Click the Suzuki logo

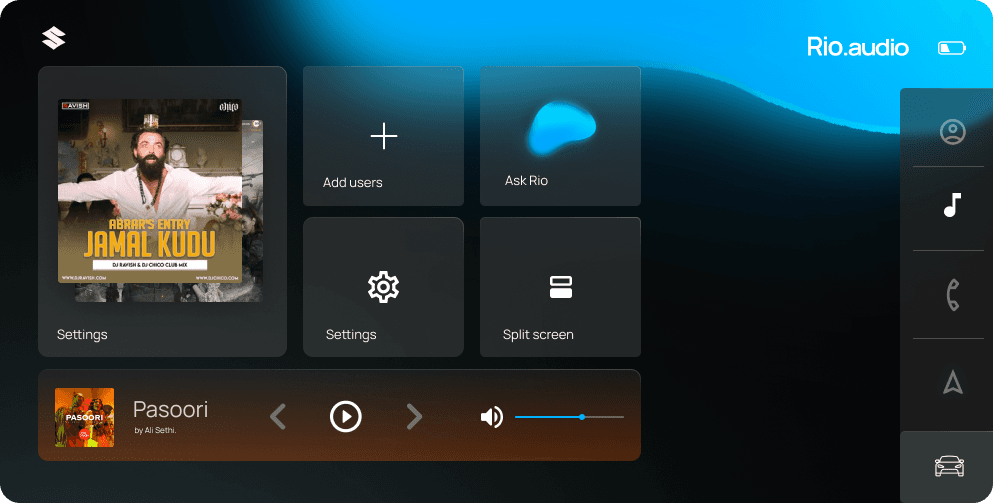(54, 38)
